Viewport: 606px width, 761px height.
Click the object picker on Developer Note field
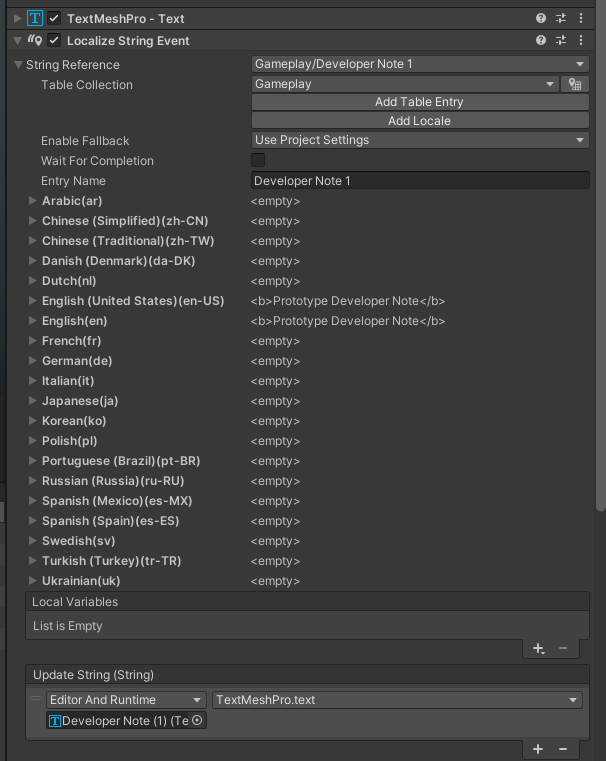[x=197, y=720]
